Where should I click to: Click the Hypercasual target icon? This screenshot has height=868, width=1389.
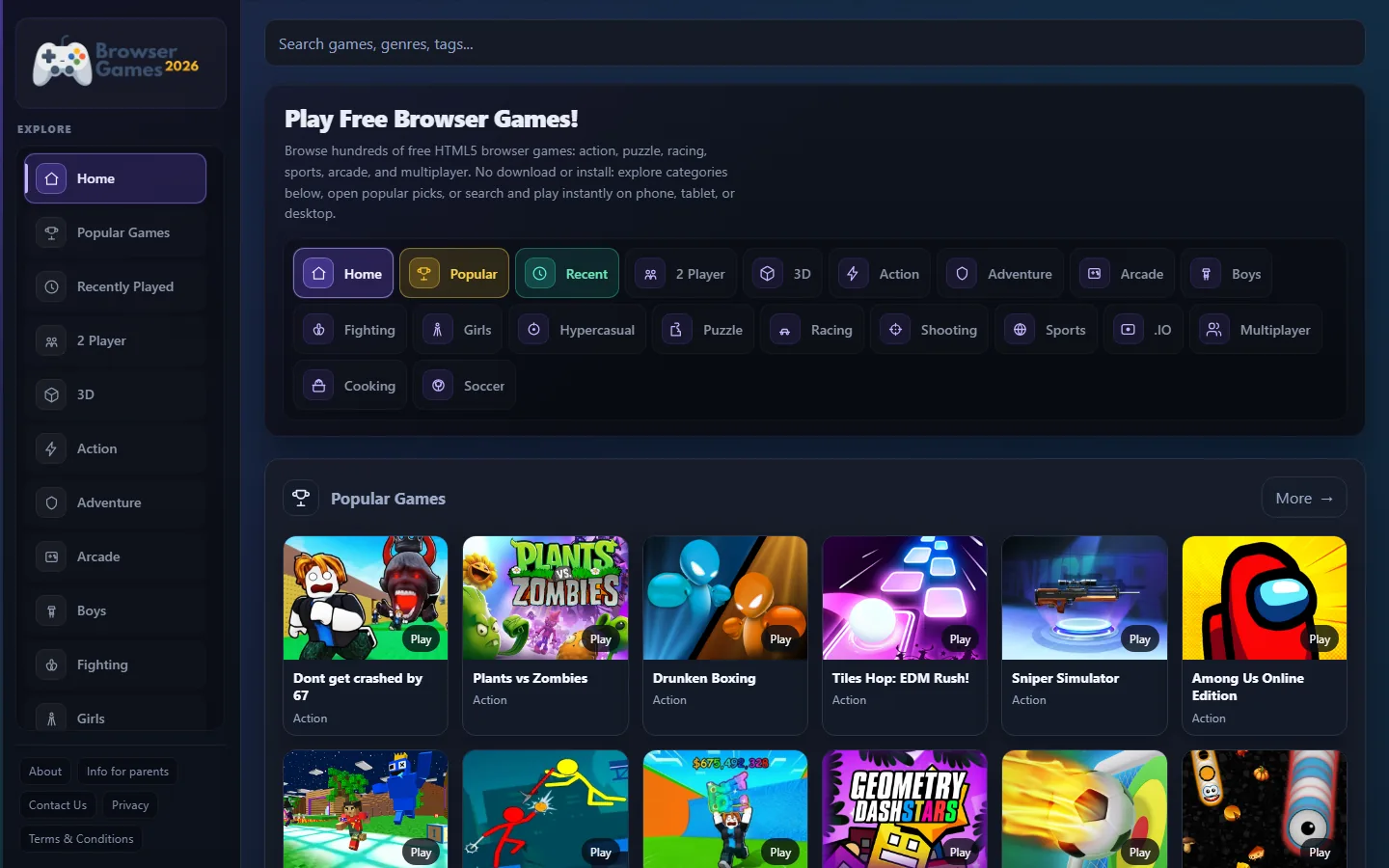533,330
